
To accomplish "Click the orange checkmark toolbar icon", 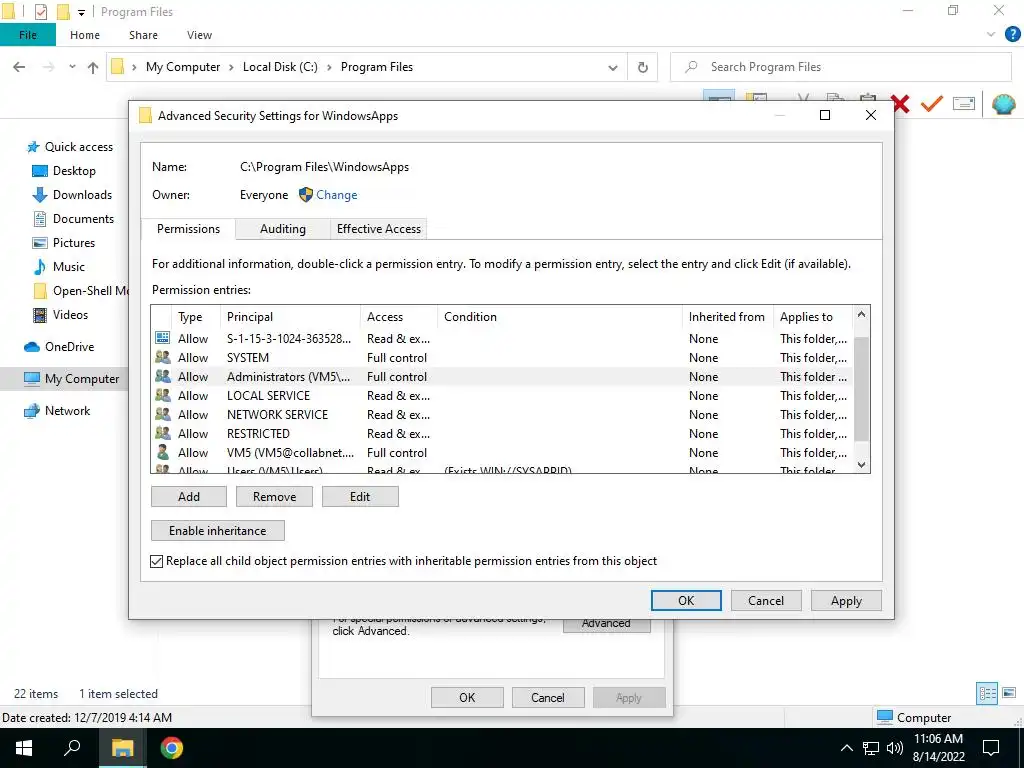I will point(932,103).
